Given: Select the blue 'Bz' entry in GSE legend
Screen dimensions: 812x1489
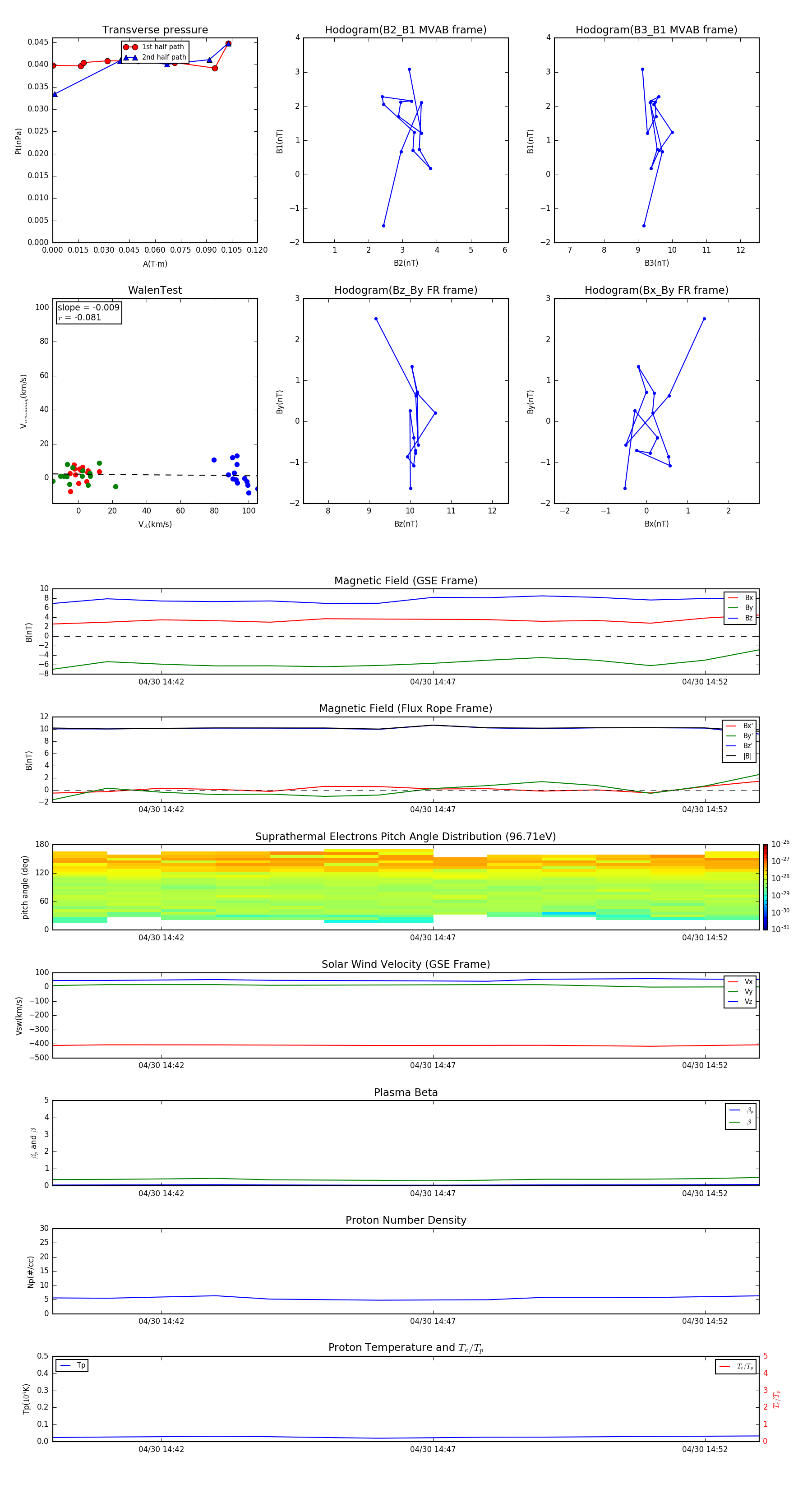Looking at the screenshot, I should point(740,618).
